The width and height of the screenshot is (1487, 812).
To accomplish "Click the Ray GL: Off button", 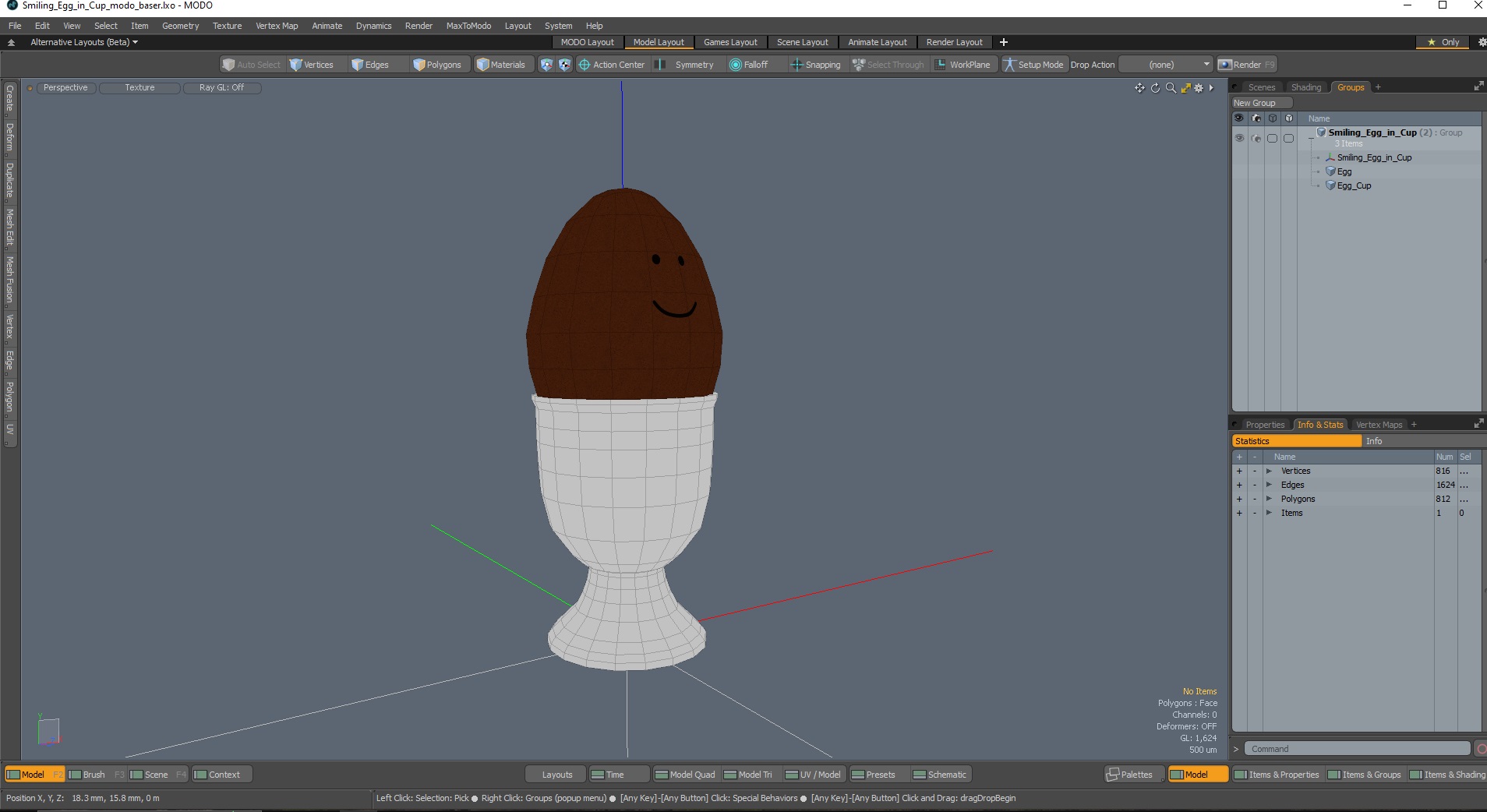I will [221, 87].
